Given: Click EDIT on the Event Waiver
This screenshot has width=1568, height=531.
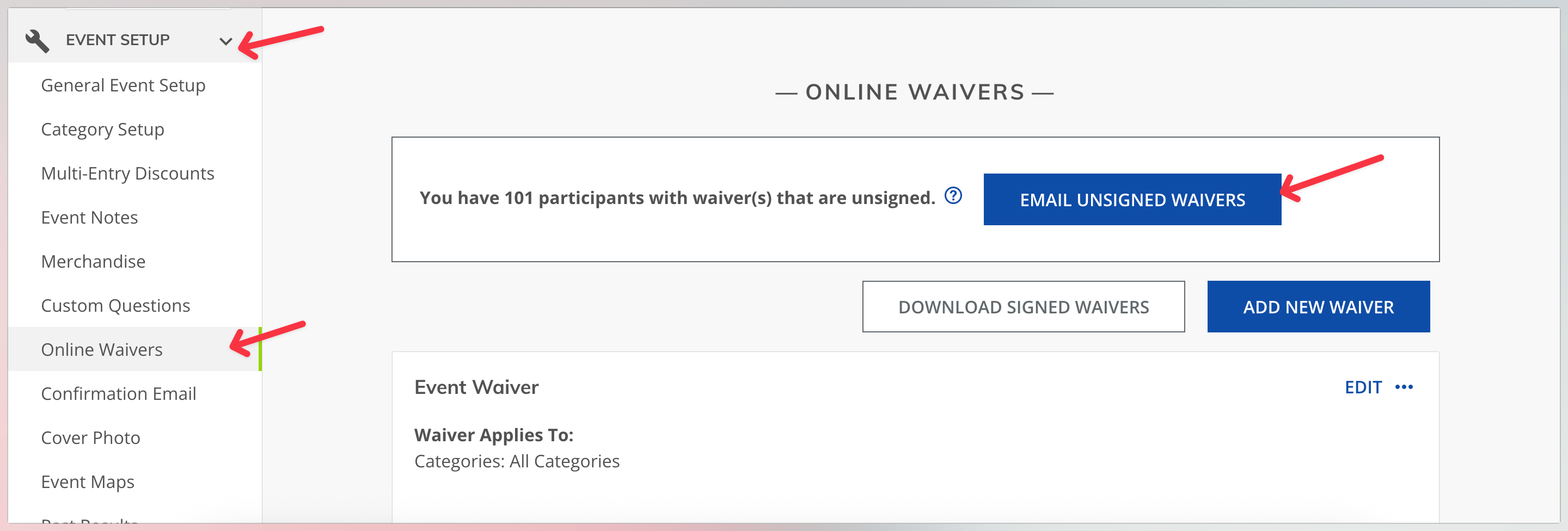Looking at the screenshot, I should pyautogui.click(x=1363, y=387).
